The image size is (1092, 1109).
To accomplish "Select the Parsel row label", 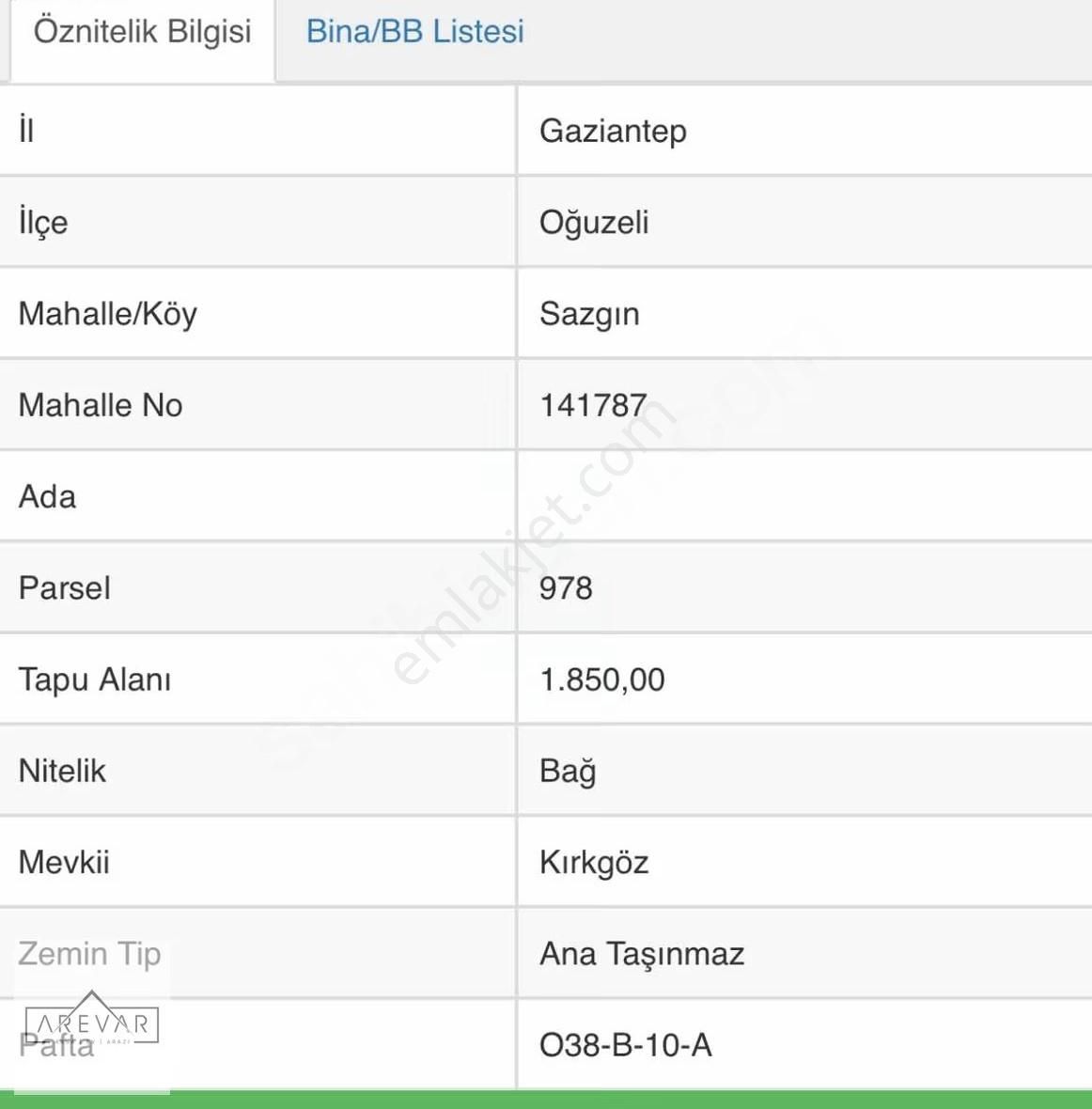I will click(x=65, y=588).
